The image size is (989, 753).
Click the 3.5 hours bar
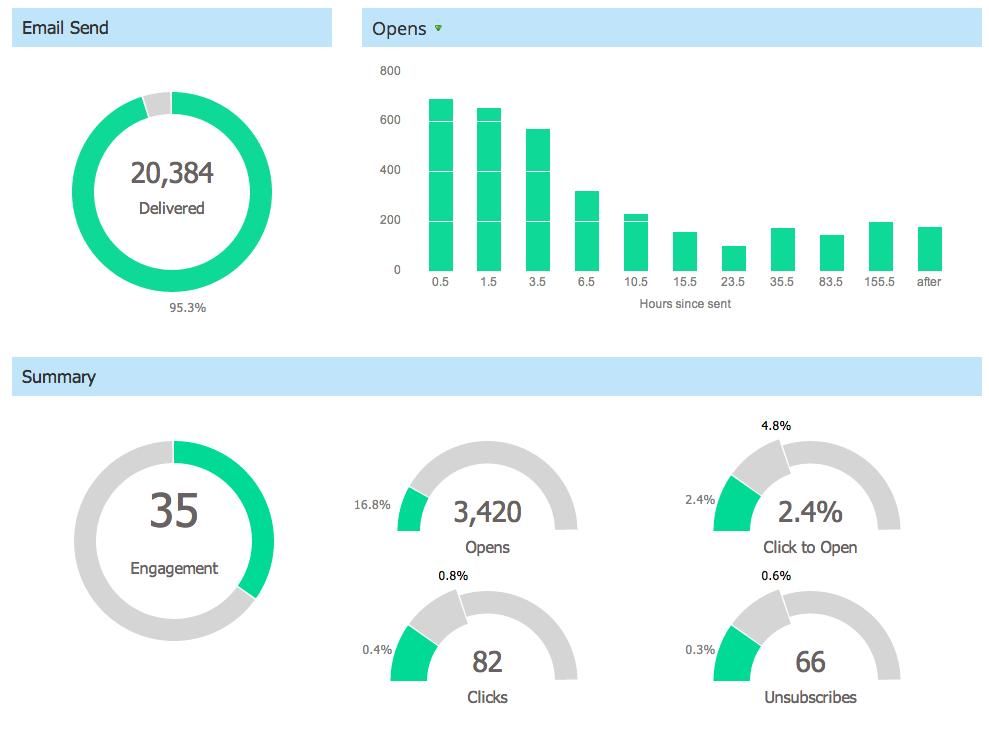pyautogui.click(x=538, y=200)
